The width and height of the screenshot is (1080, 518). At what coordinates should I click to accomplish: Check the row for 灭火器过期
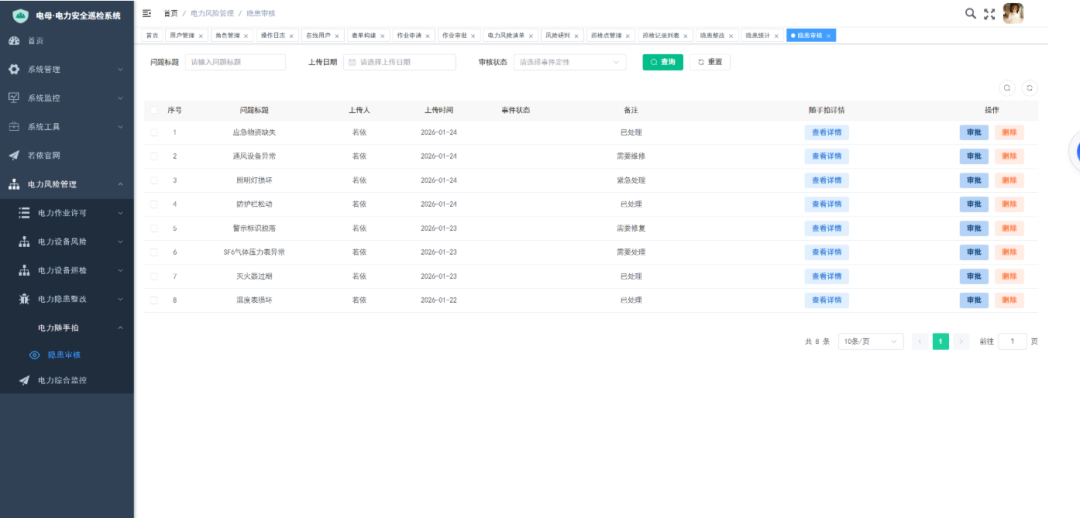[154, 276]
